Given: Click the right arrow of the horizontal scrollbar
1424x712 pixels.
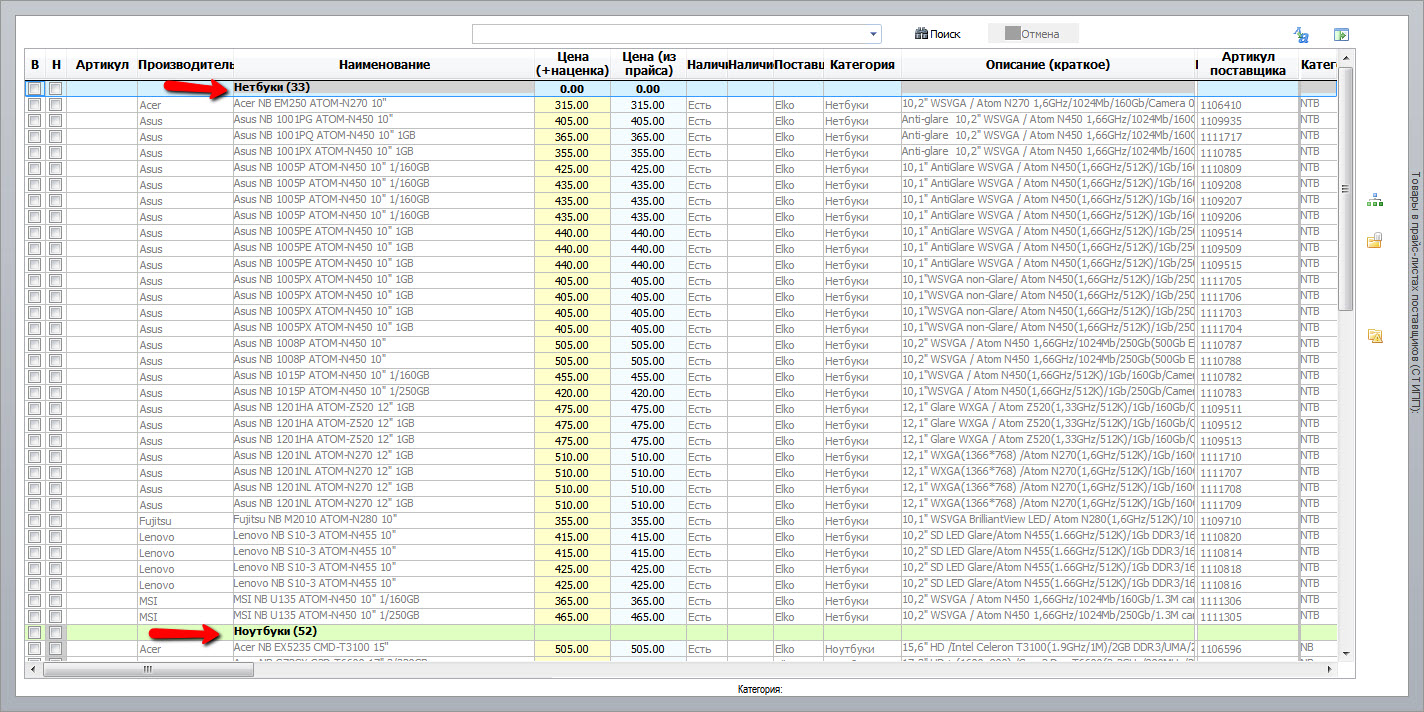Looking at the screenshot, I should pyautogui.click(x=1331, y=670).
